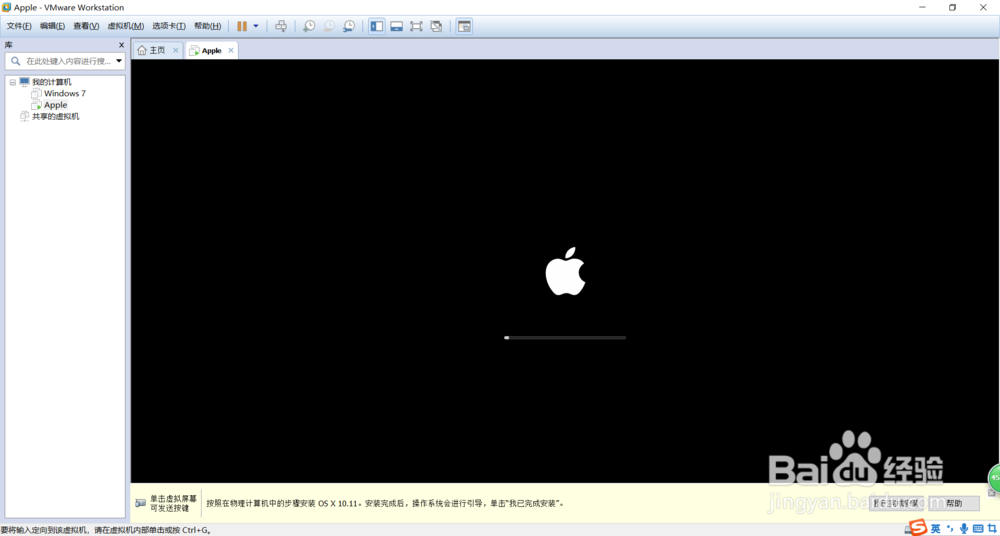Toggle the Sogou punctuation mode icon
Screen dimensions: 1000x536
click(x=950, y=529)
